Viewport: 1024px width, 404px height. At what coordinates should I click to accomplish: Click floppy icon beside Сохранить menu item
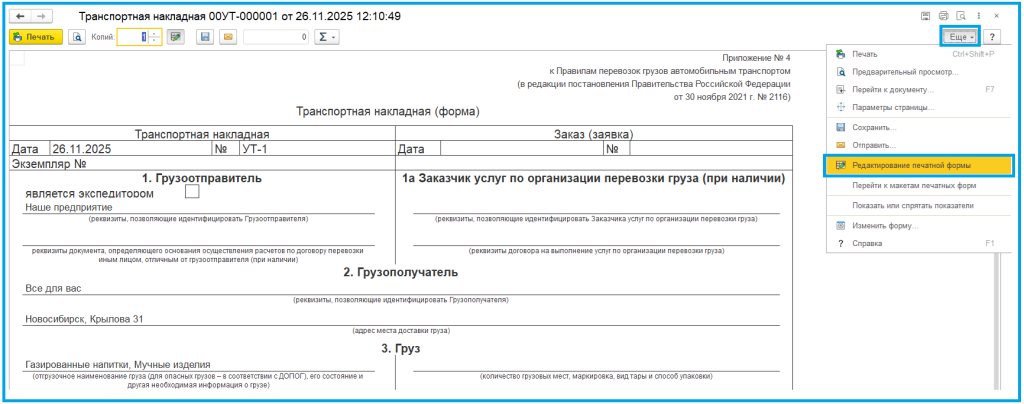click(841, 127)
